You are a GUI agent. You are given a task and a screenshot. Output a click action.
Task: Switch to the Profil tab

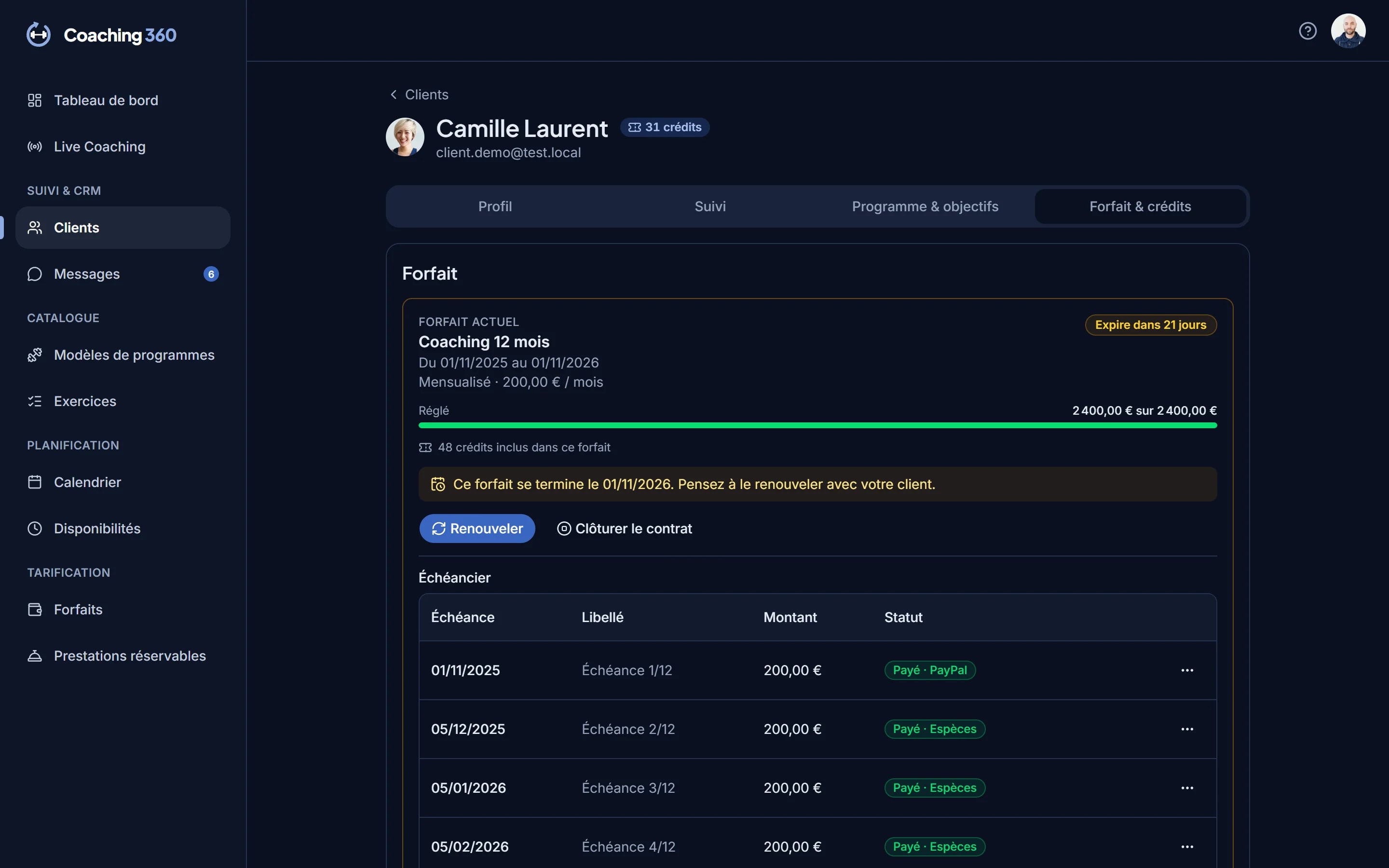click(x=495, y=207)
